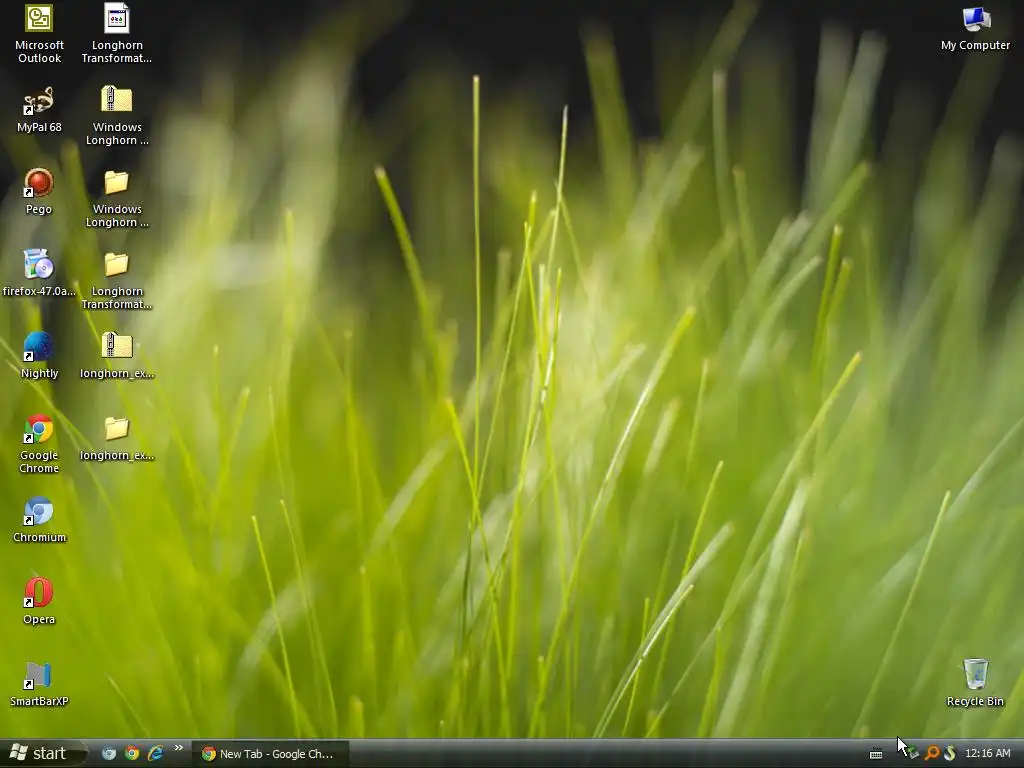Select the Google Chrome desktop shortcut
Screen dimensions: 1024x768
(x=39, y=443)
